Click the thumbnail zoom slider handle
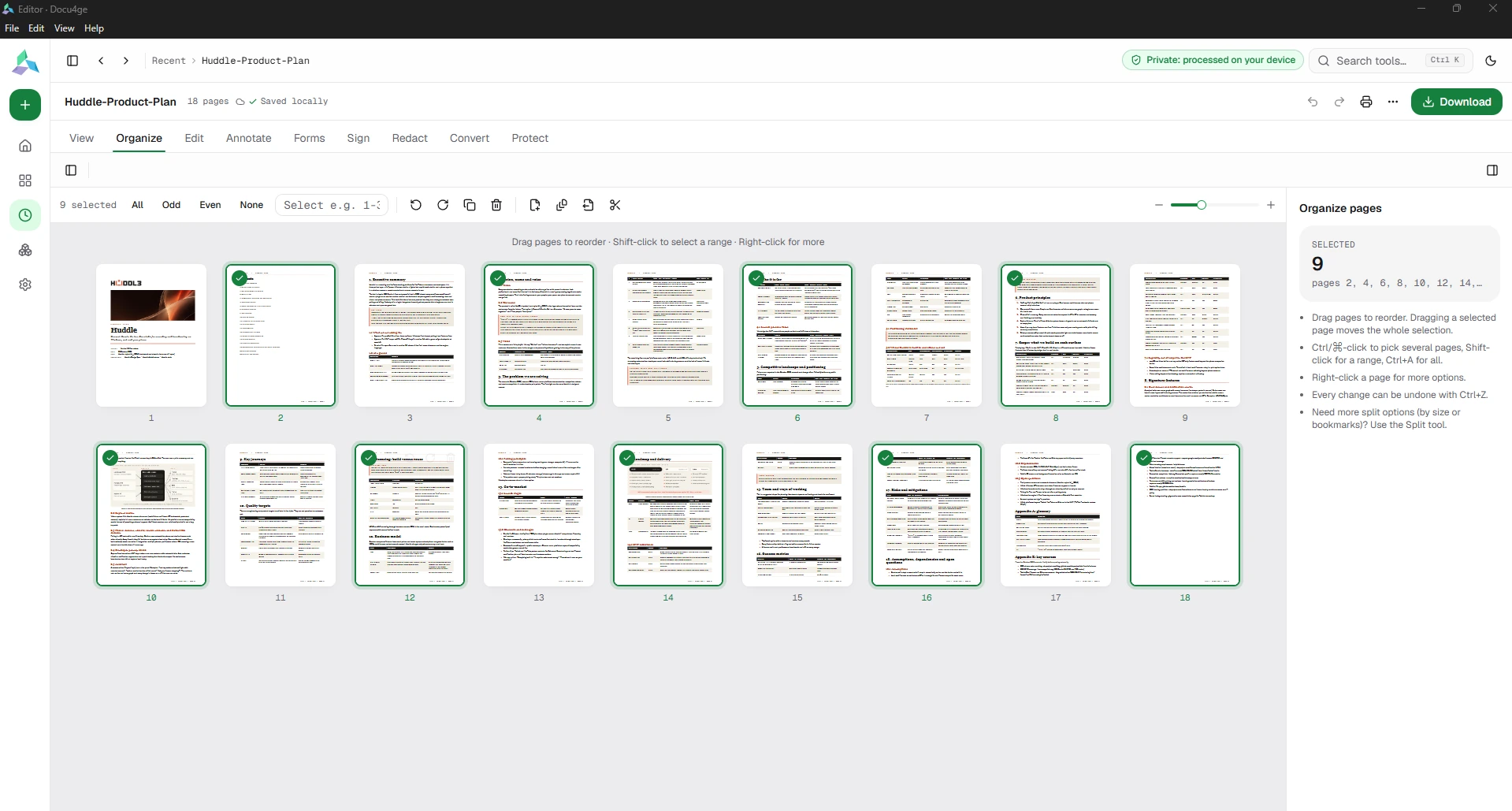This screenshot has width=1512, height=811. point(1202,205)
